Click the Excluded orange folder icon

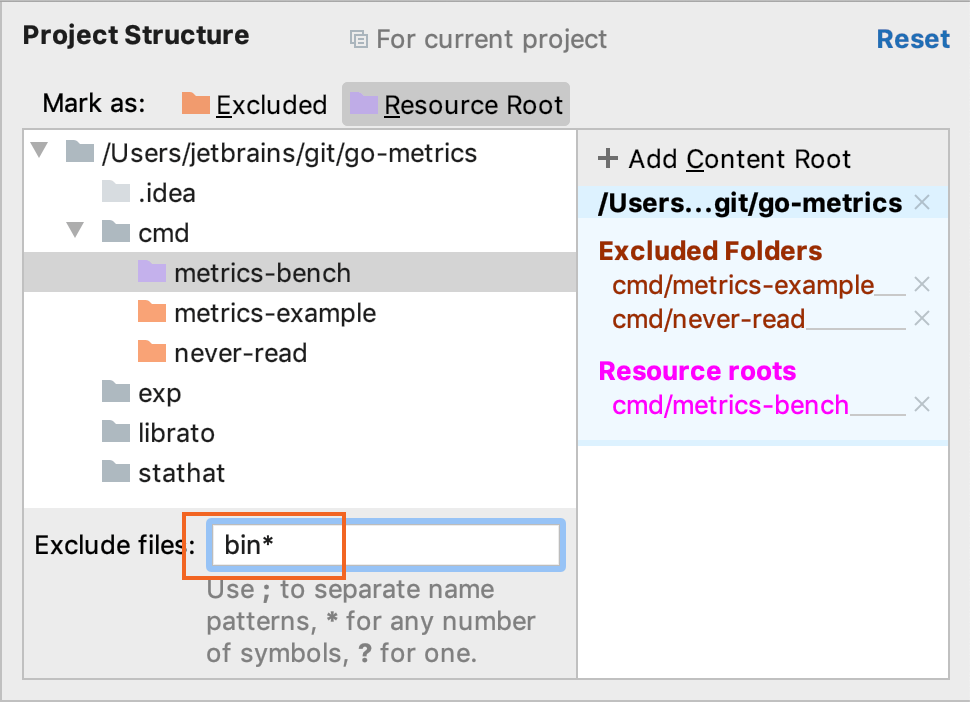pos(192,104)
